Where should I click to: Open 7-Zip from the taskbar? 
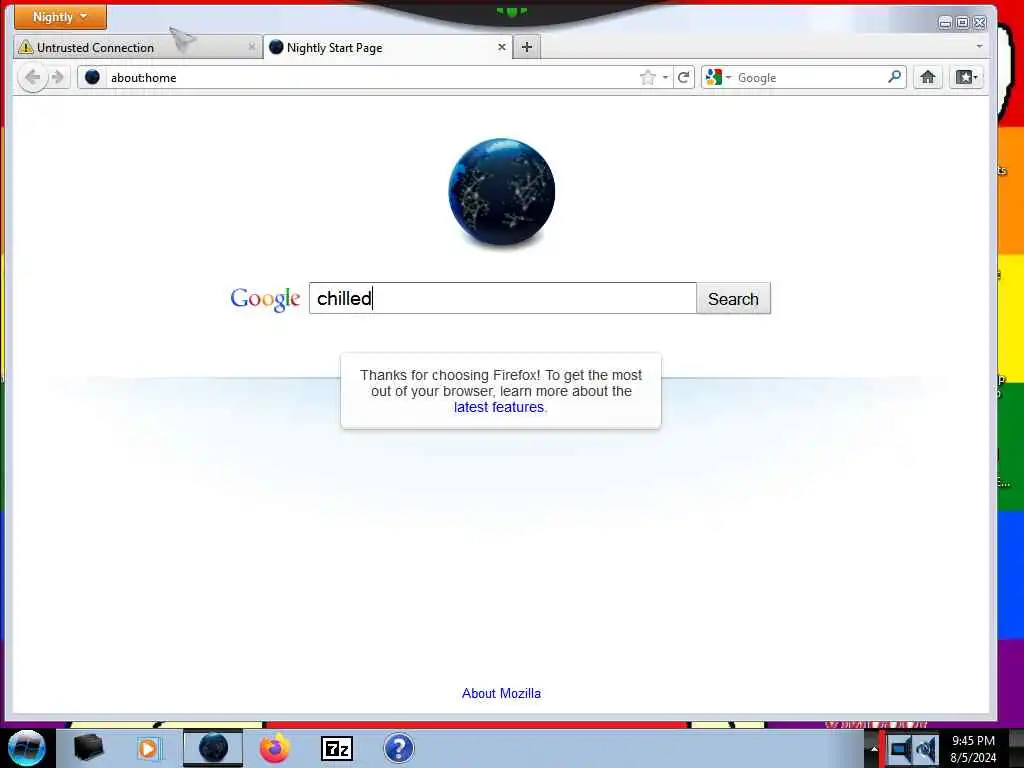point(337,748)
